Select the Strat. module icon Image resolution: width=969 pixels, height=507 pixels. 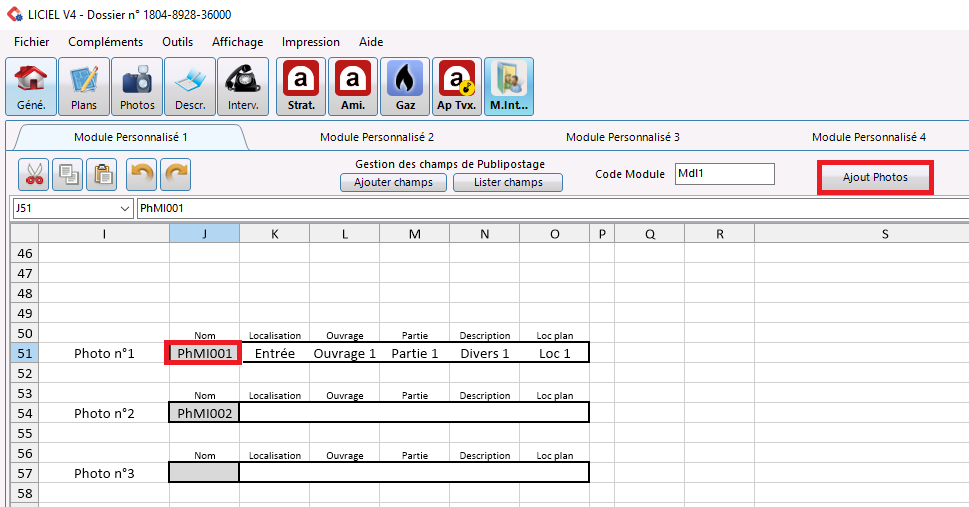click(x=301, y=86)
